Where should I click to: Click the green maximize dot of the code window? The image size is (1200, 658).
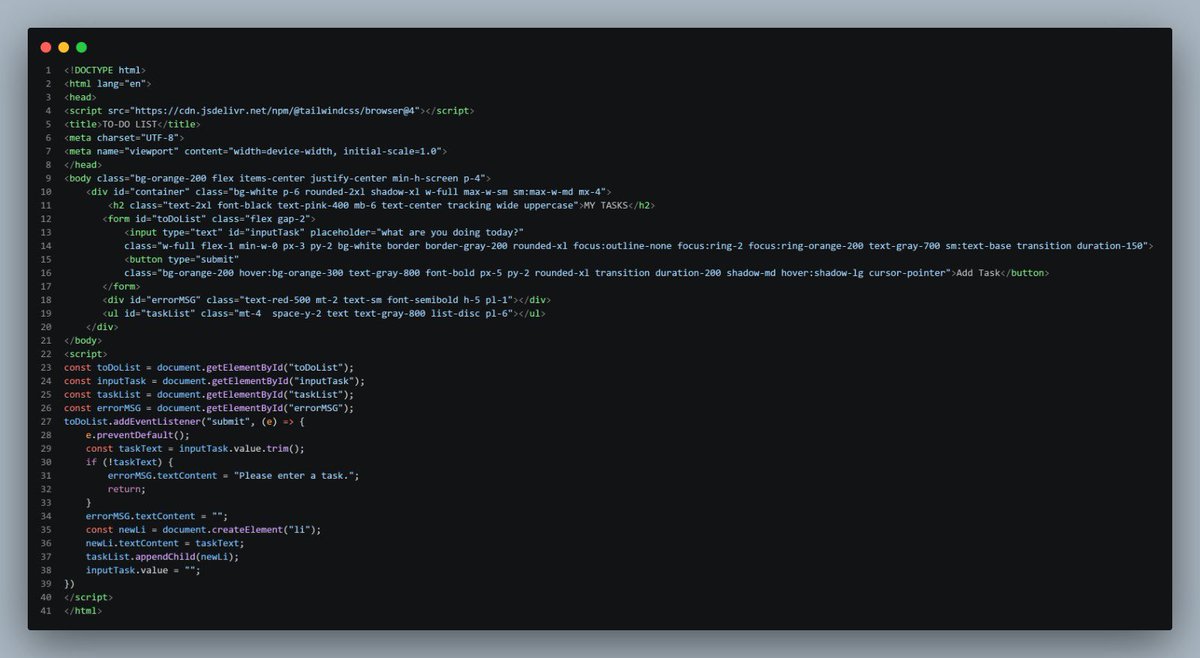click(x=82, y=47)
